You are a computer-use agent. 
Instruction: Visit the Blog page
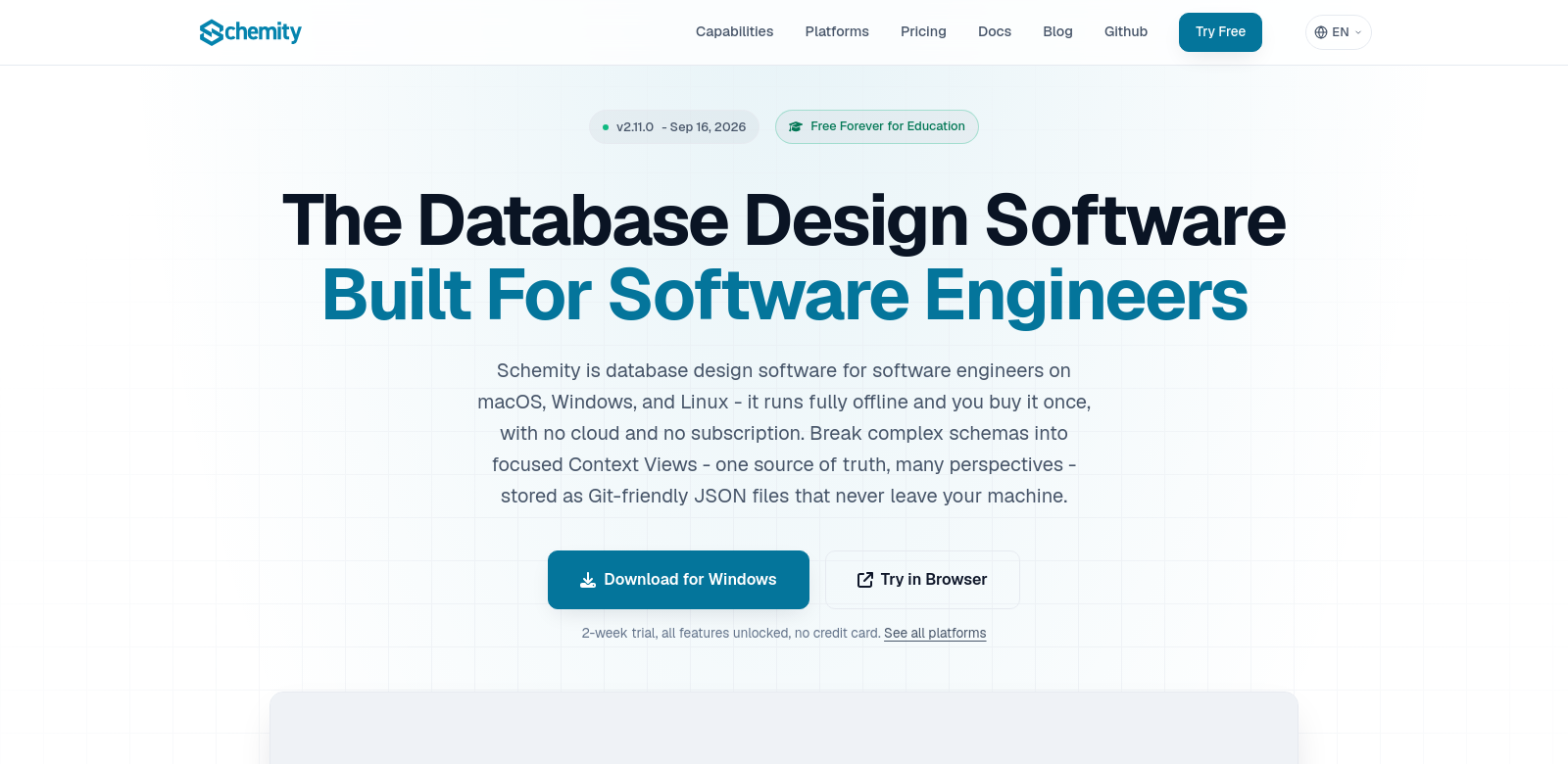1057,31
